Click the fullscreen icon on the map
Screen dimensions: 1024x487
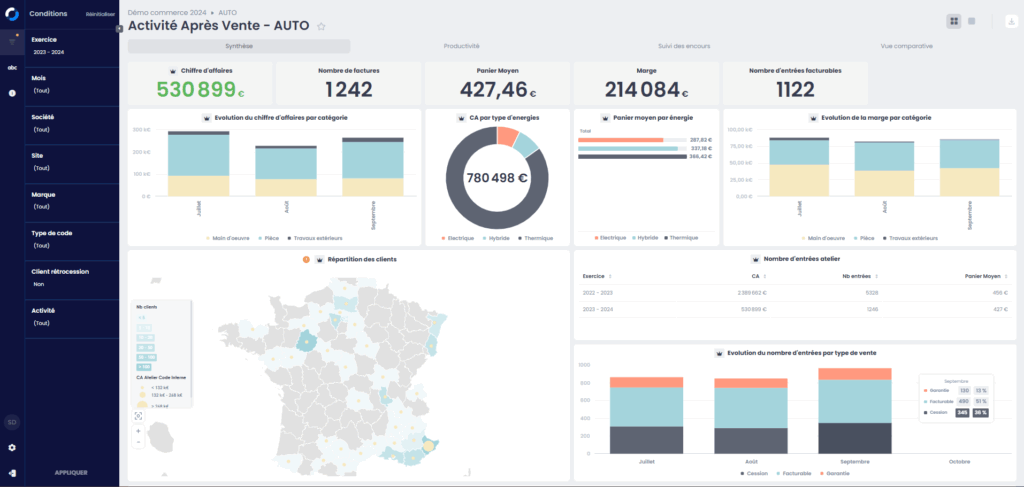coord(137,416)
